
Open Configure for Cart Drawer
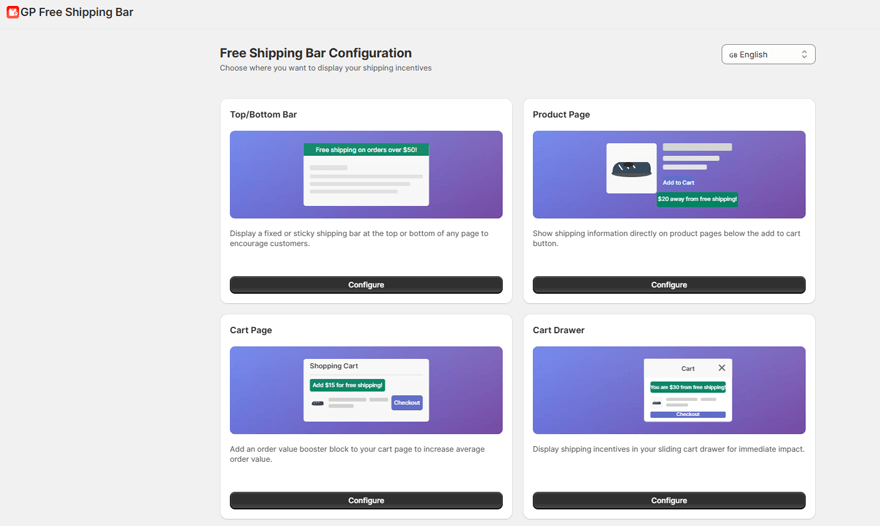[669, 501]
